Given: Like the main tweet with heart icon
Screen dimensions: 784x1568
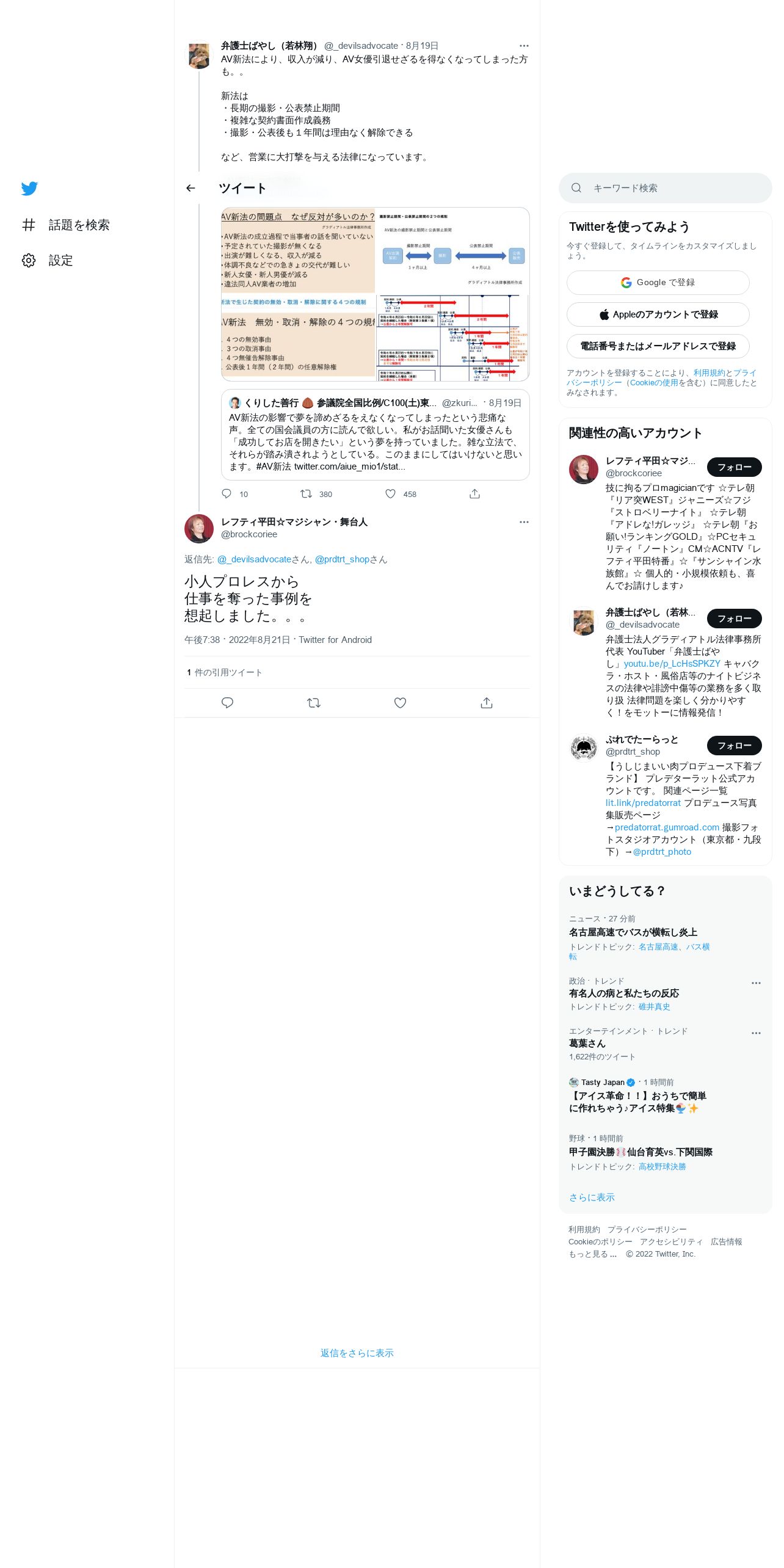Looking at the screenshot, I should click(x=400, y=703).
